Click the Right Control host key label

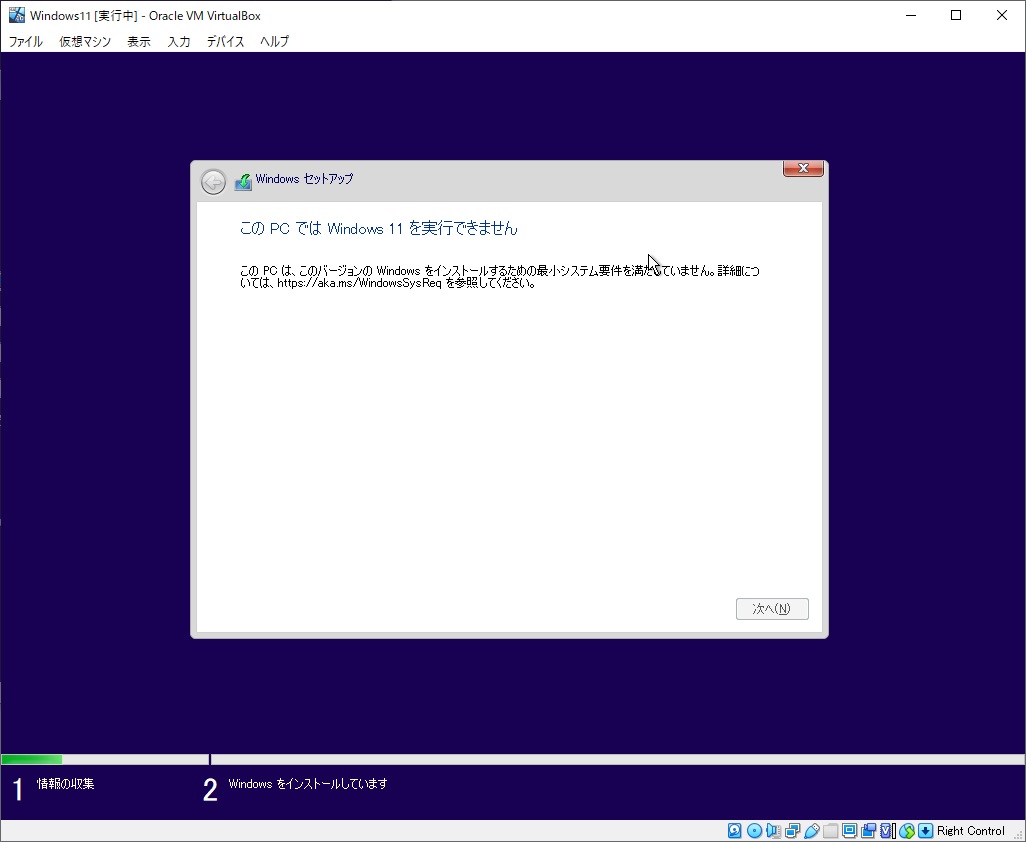[x=970, y=831]
